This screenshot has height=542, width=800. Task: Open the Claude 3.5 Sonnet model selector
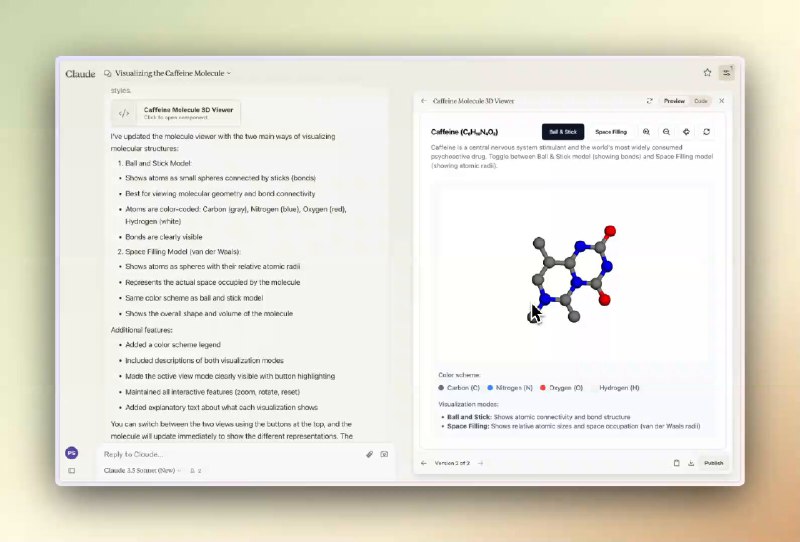[x=141, y=470]
